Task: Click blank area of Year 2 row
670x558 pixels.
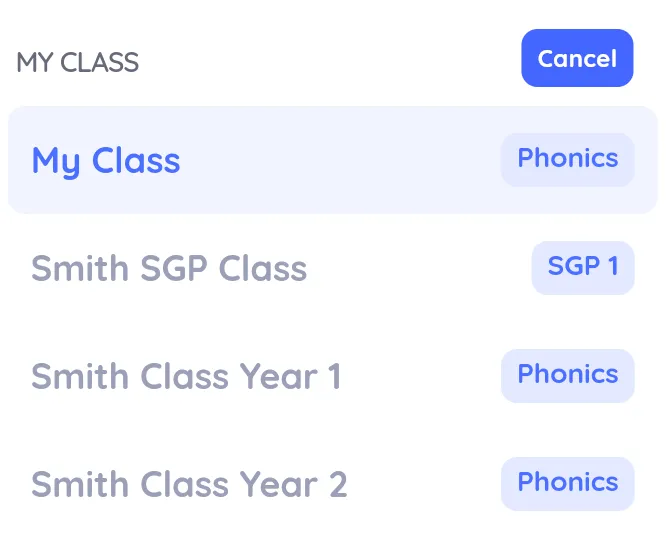Action: tap(425, 485)
